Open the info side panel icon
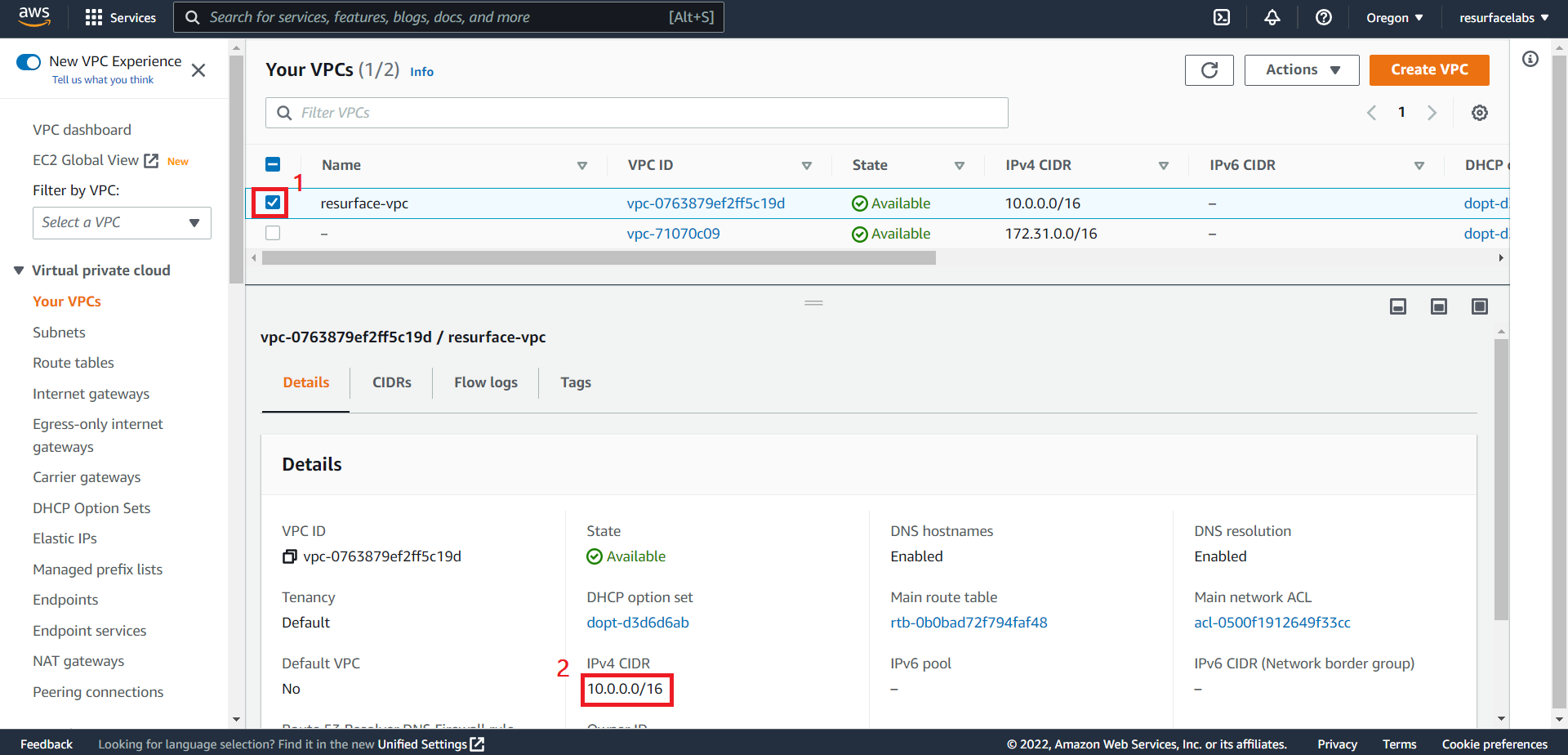The image size is (1568, 755). [x=1530, y=59]
